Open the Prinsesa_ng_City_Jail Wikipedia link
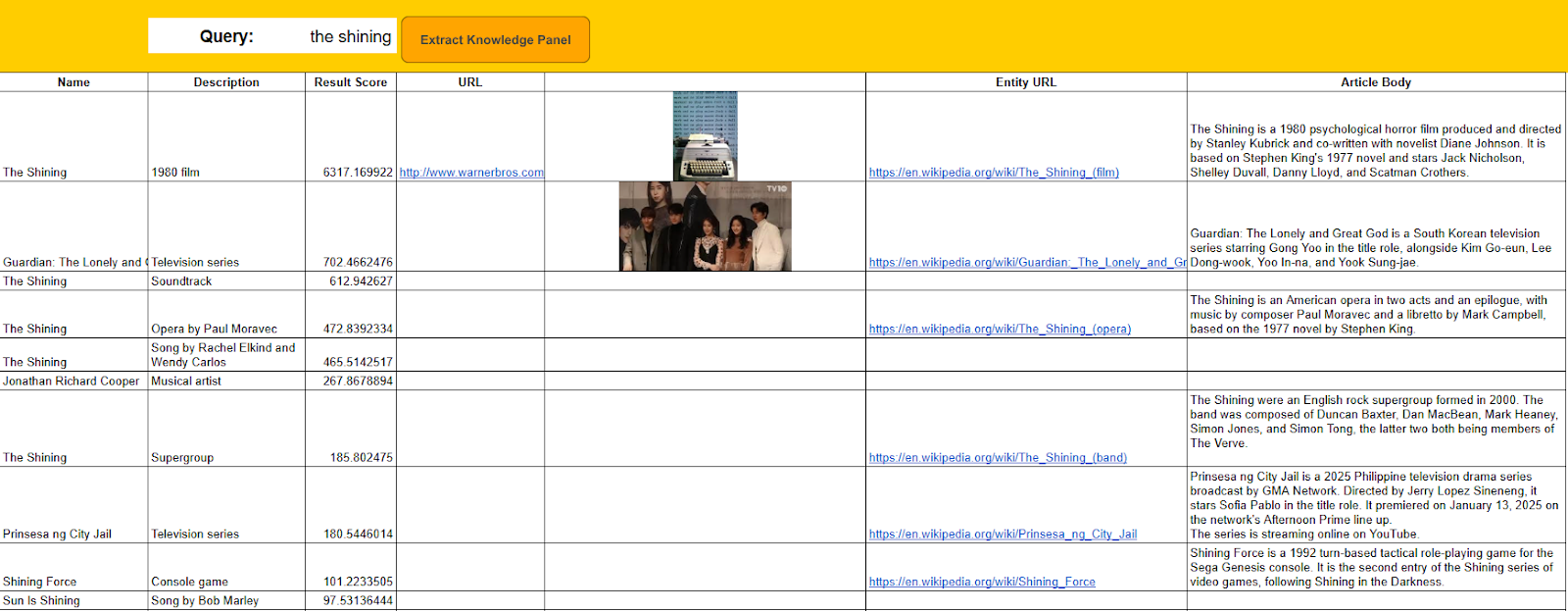This screenshot has width=1568, height=611. [1003, 535]
